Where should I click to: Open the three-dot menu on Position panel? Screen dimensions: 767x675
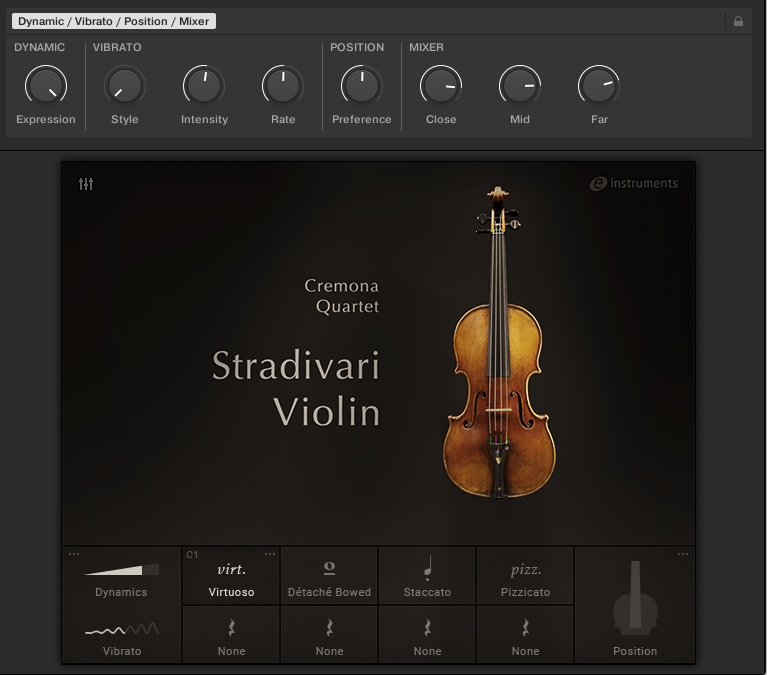683,554
